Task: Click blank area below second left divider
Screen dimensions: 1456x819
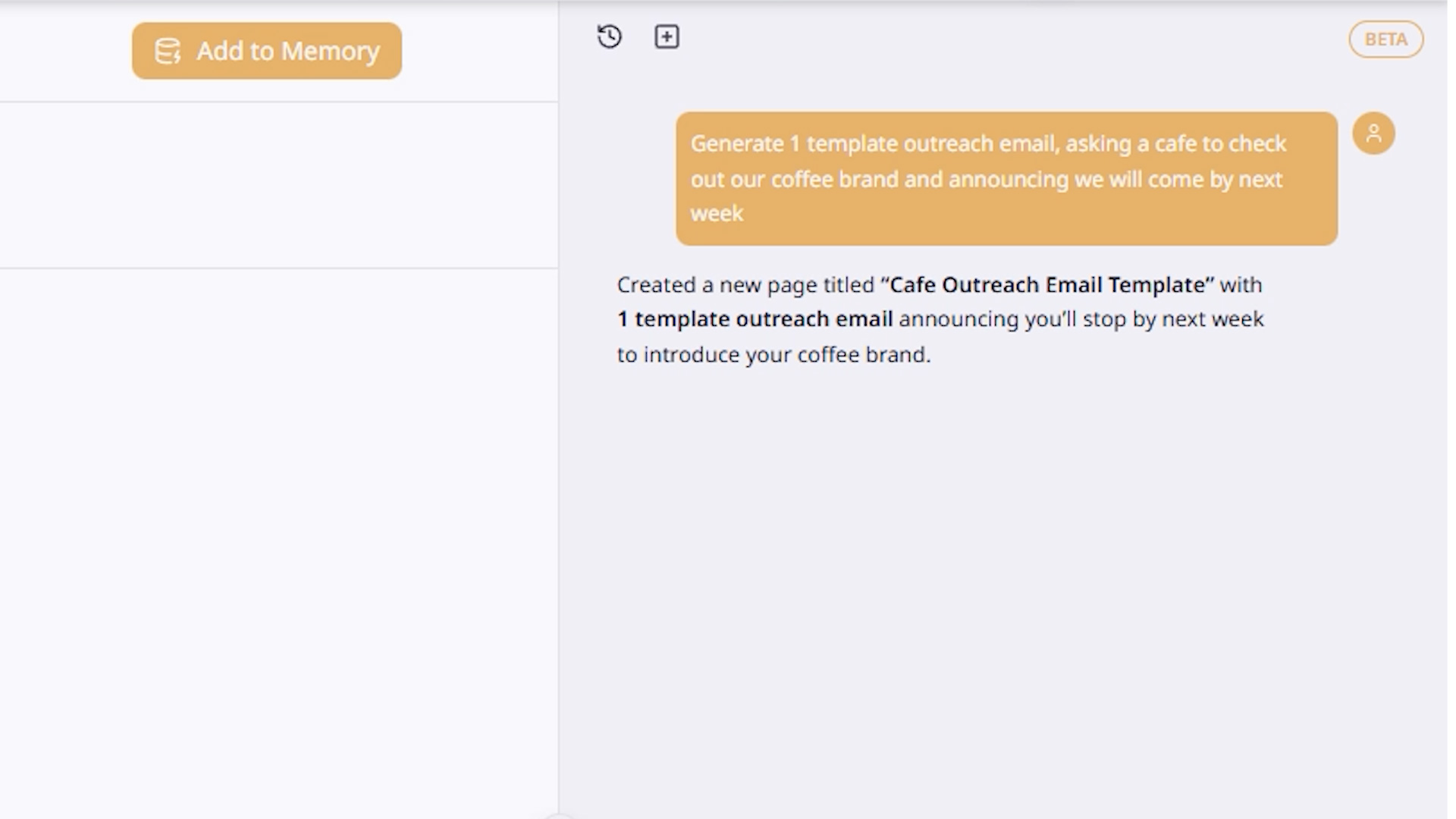Action: [279, 531]
